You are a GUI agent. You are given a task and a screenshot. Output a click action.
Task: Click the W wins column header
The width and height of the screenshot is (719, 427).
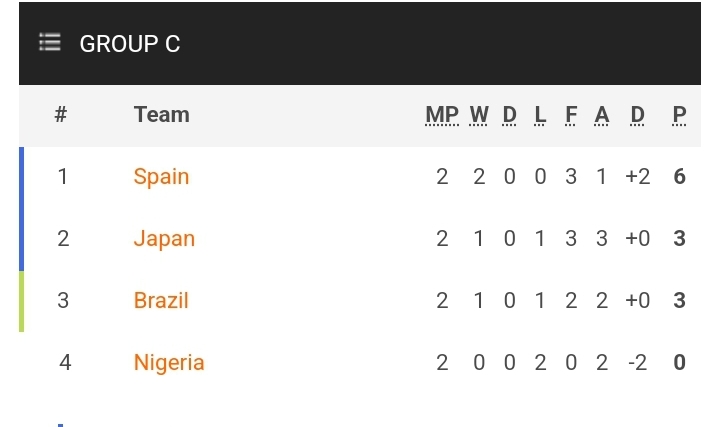[x=479, y=115]
